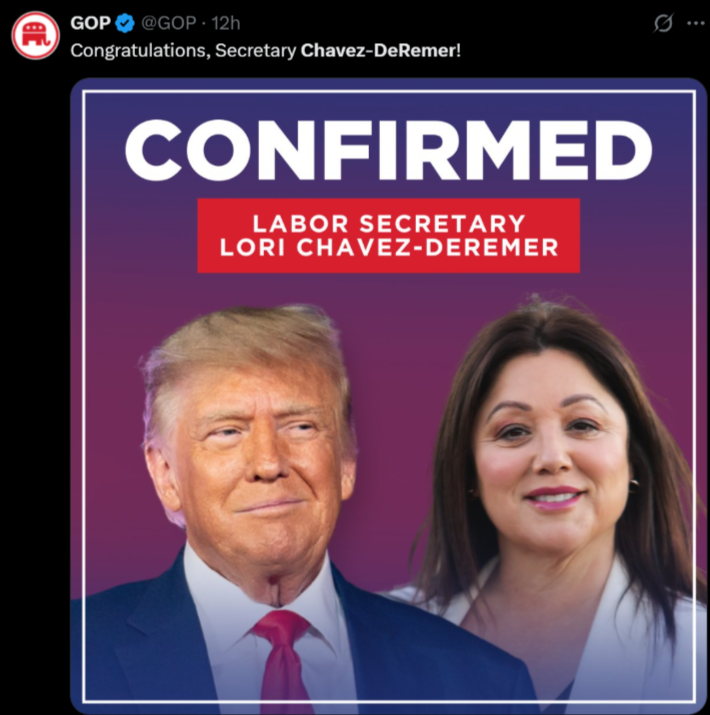Click the blue verified checkmark badge
710x715 pixels.
[x=124, y=23]
